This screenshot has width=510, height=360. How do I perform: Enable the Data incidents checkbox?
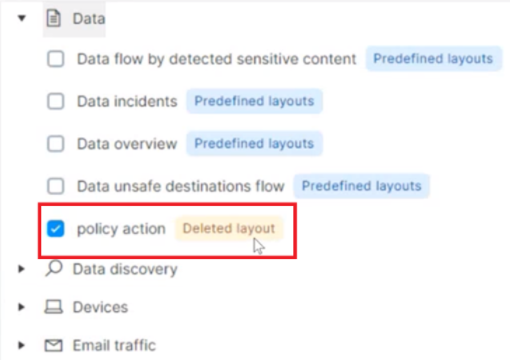point(56,101)
